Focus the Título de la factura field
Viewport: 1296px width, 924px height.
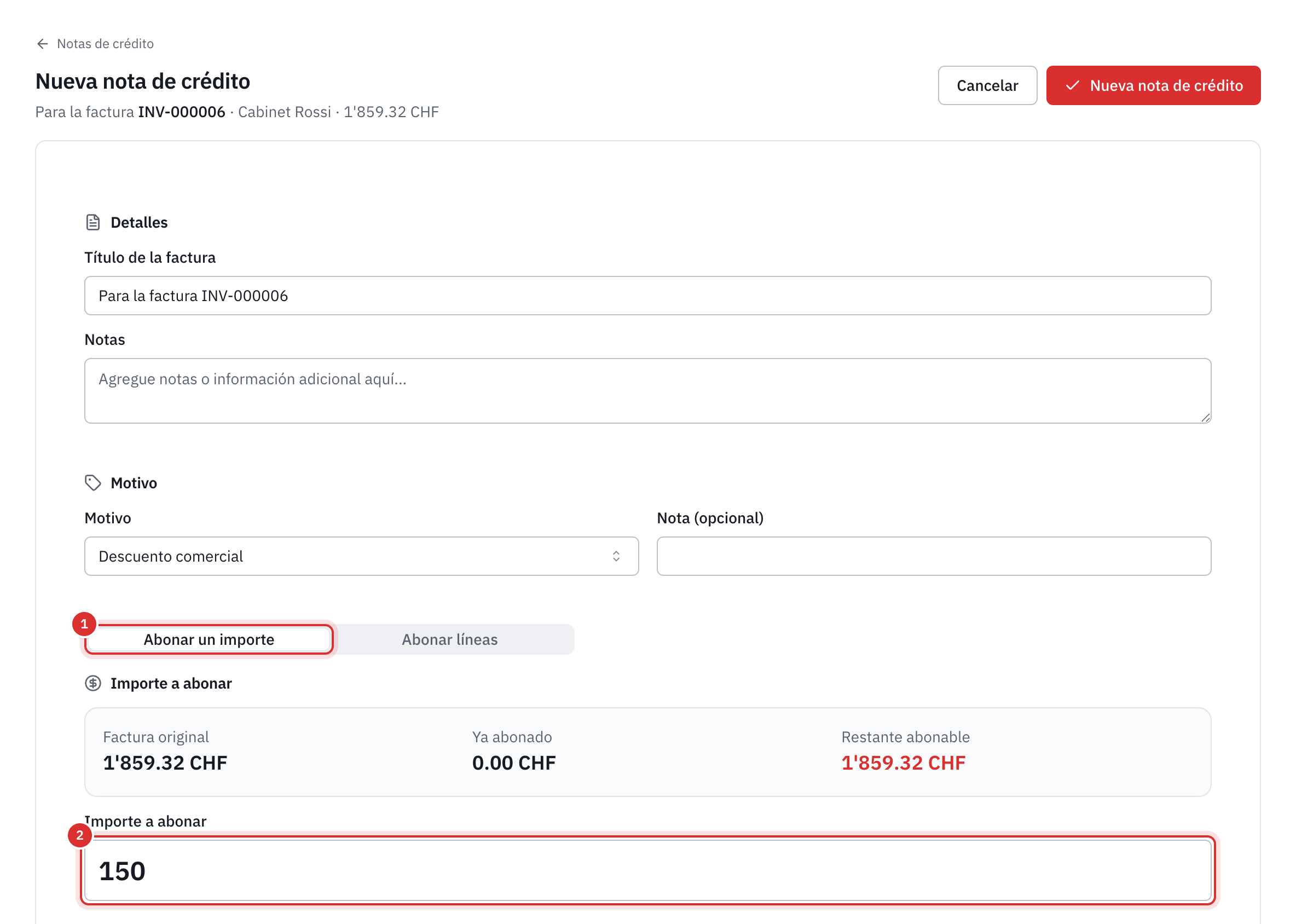click(x=647, y=296)
